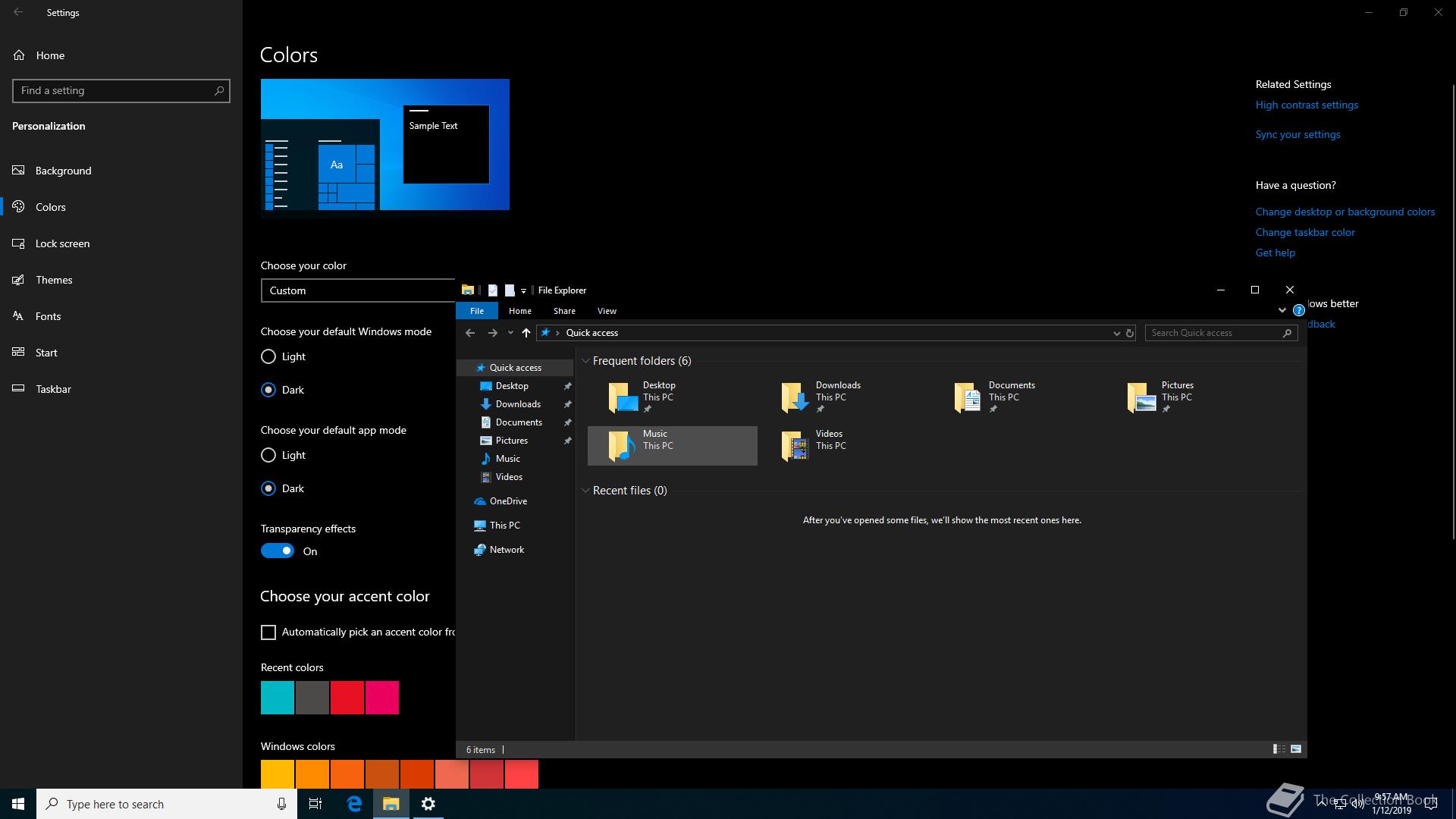Select Light app mode radio button
Image resolution: width=1456 pixels, height=819 pixels.
pos(268,455)
